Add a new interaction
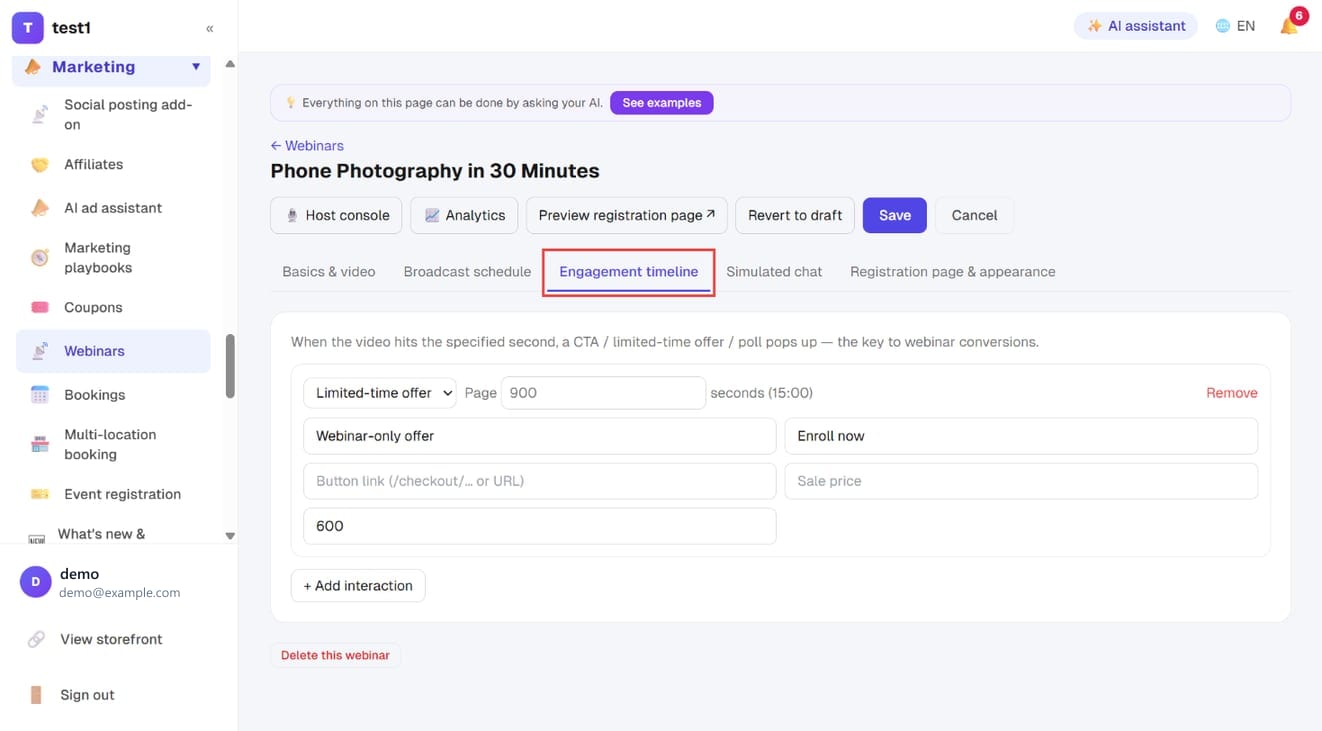 coord(358,586)
